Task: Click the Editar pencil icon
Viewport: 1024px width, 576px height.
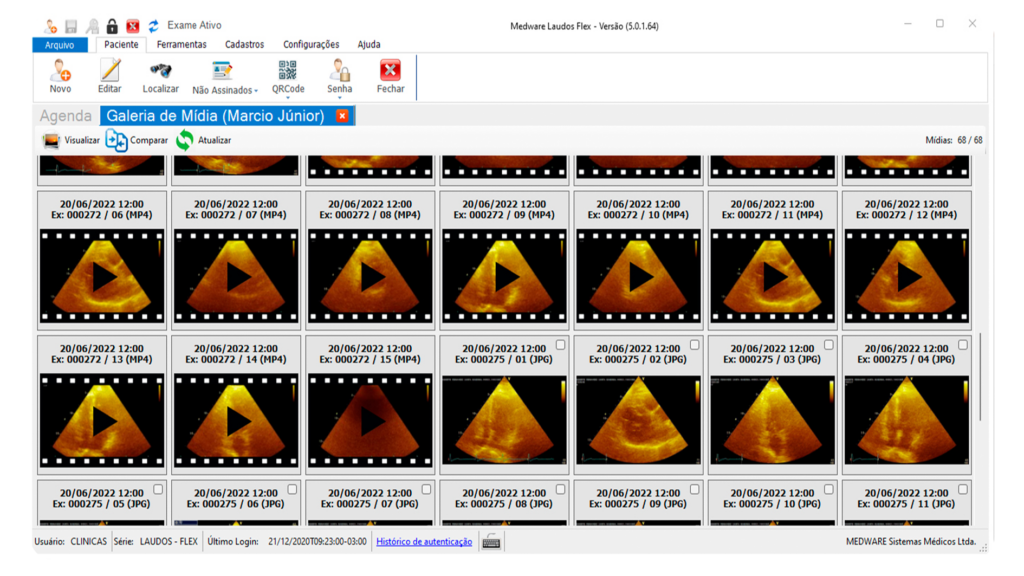Action: [x=110, y=70]
